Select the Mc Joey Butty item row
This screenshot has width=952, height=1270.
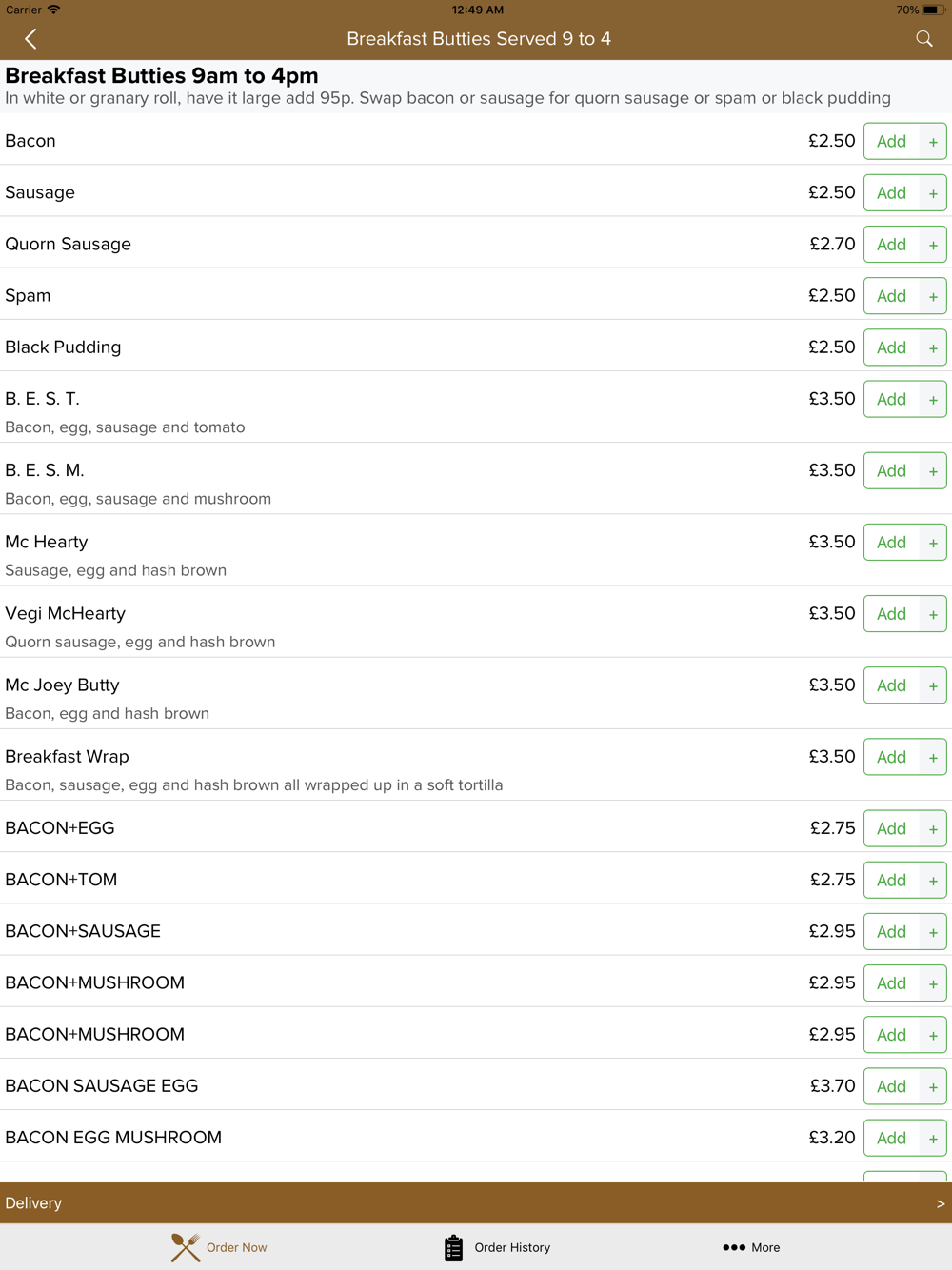click(x=476, y=693)
